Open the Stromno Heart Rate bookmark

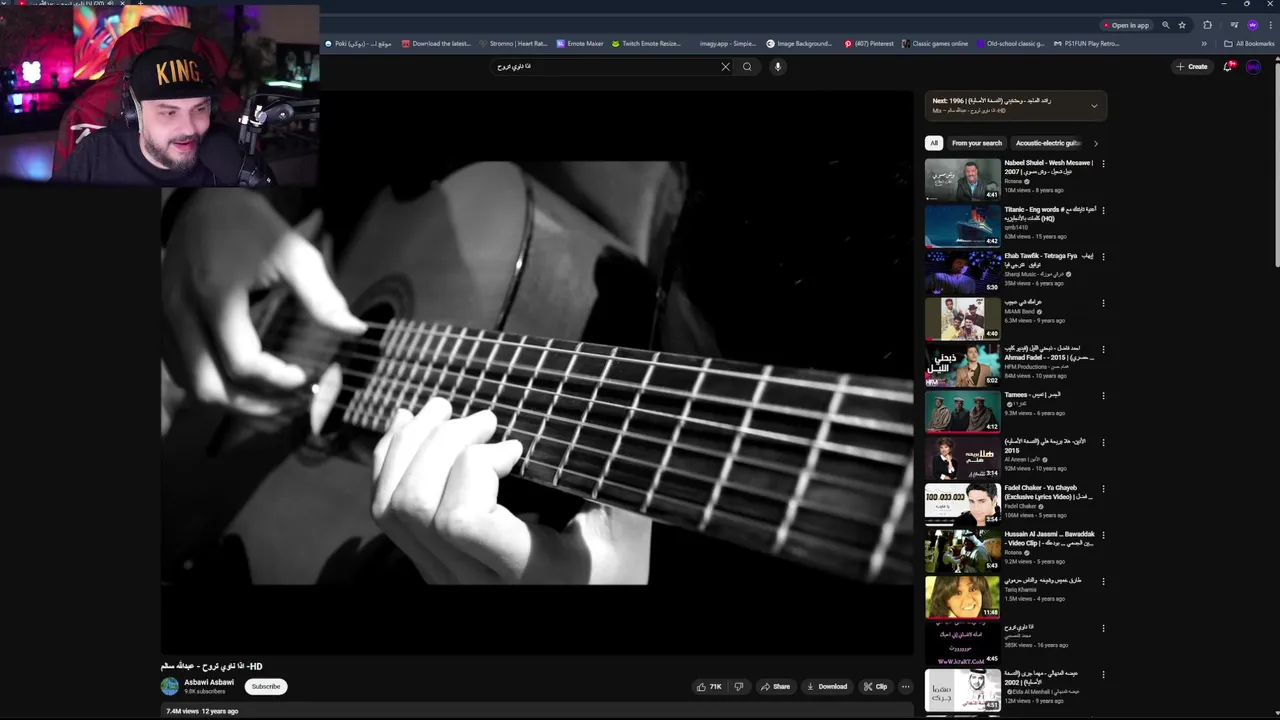click(513, 44)
